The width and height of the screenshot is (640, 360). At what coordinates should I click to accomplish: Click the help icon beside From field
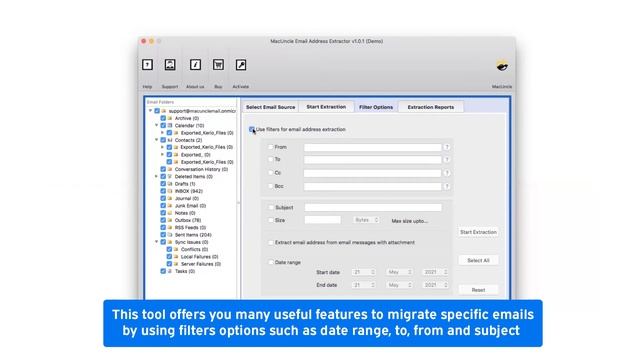click(447, 147)
